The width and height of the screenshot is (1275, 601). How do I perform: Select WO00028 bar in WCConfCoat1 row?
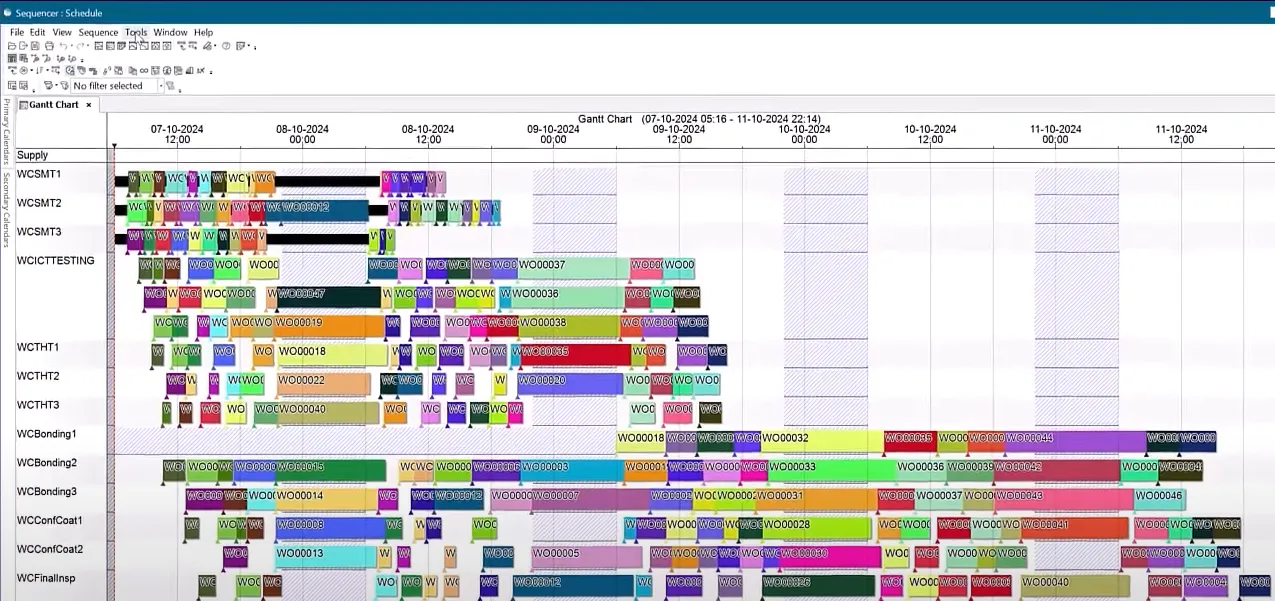[815, 528]
